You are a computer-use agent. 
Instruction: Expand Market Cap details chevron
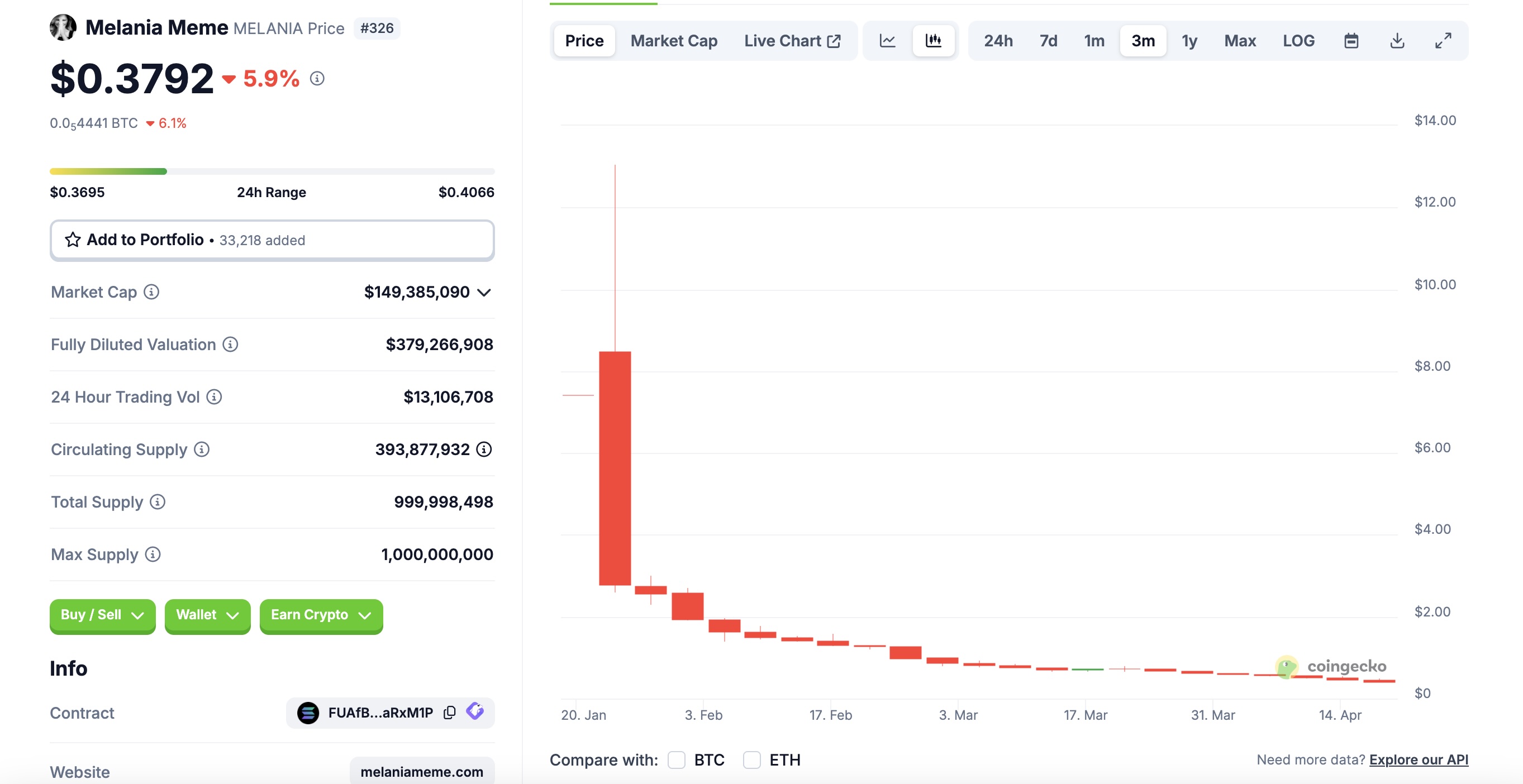484,293
